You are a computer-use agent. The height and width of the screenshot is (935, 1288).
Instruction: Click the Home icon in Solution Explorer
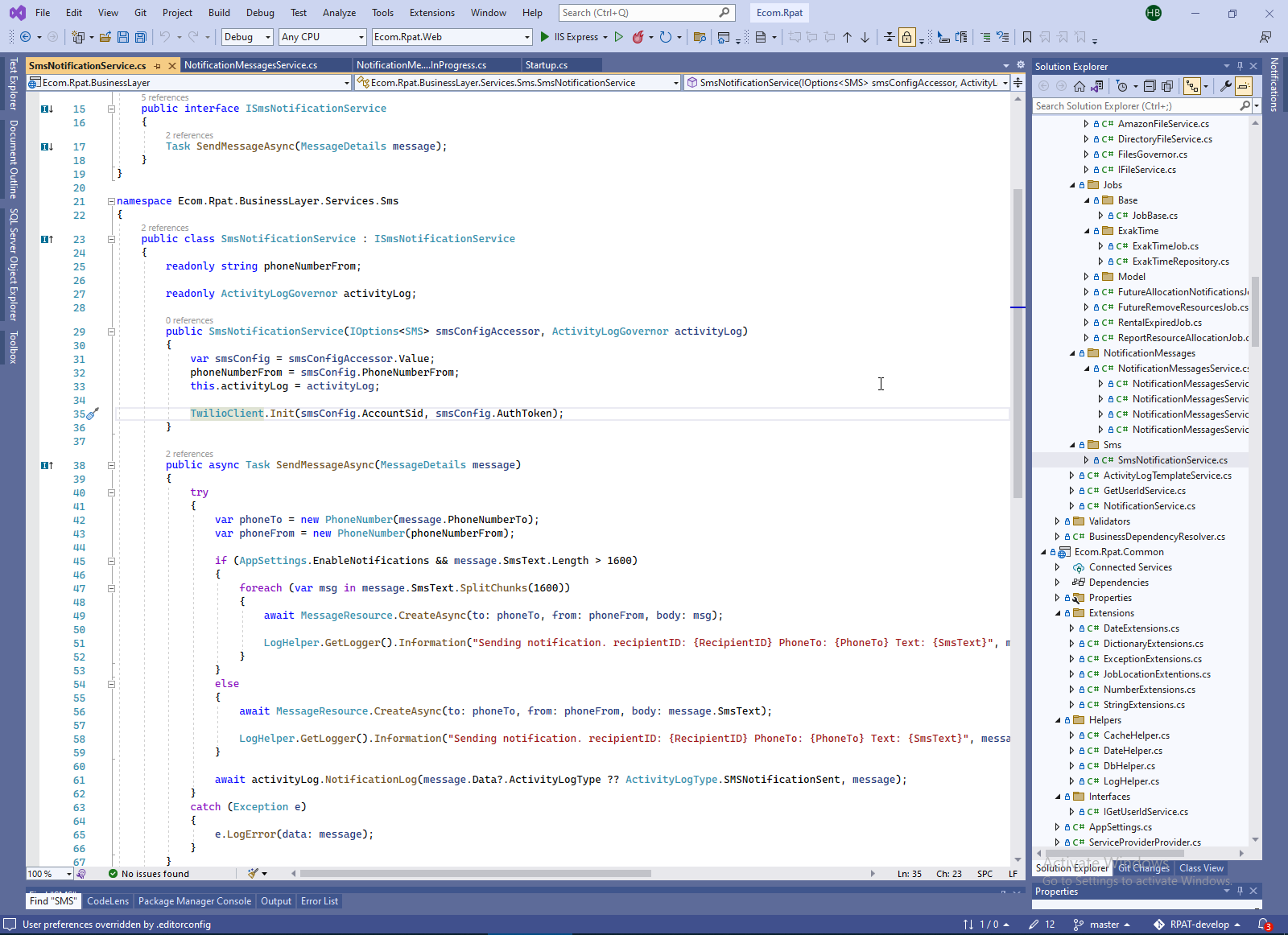coord(1080,86)
